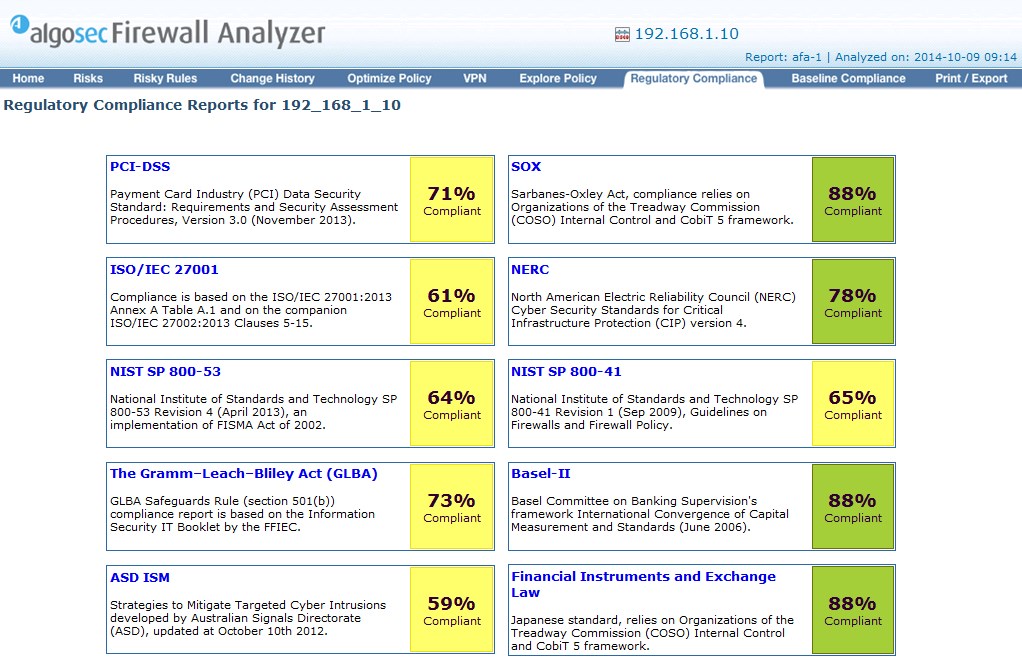Click the 73% Compliant GLBA score box
Screen dimensions: 1022x669
[452, 507]
